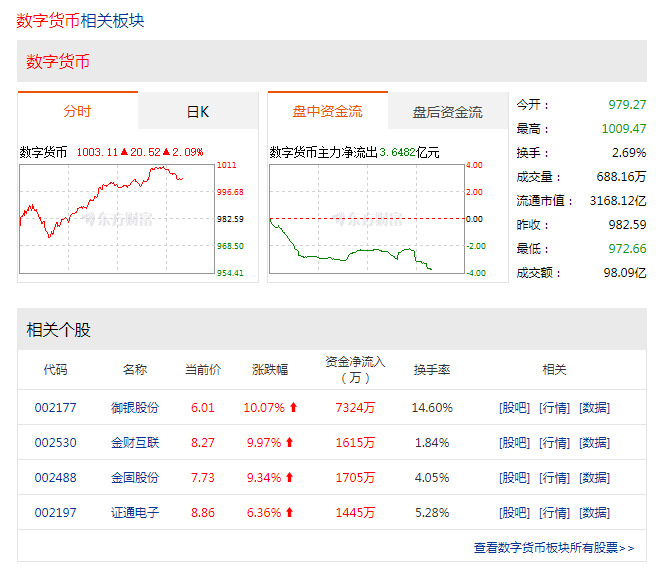Click the 成交量 value 688.16万
Image resolution: width=662 pixels, height=572 pixels.
[x=621, y=176]
